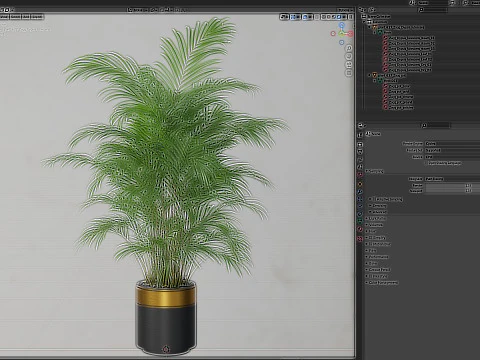Click the properties editor search field
Screen dimensions: 480x360
coord(435,125)
